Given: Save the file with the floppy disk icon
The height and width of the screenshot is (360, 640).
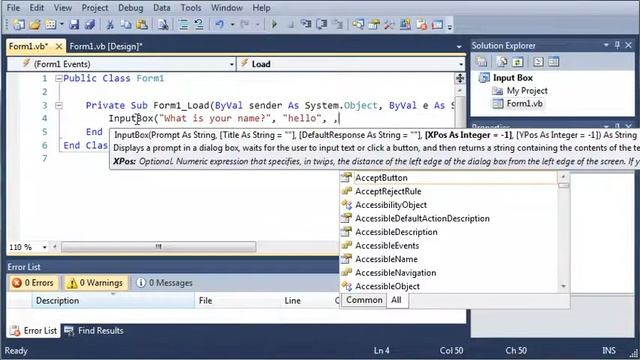Looking at the screenshot, I should (74, 24).
